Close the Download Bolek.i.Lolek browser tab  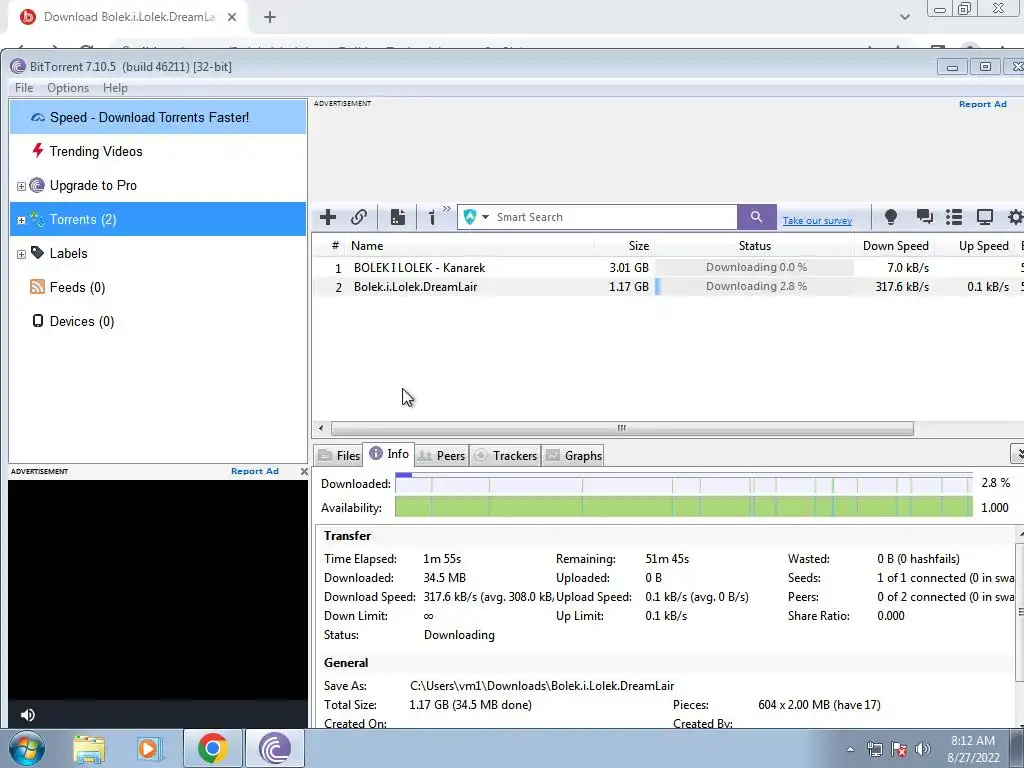coord(232,17)
